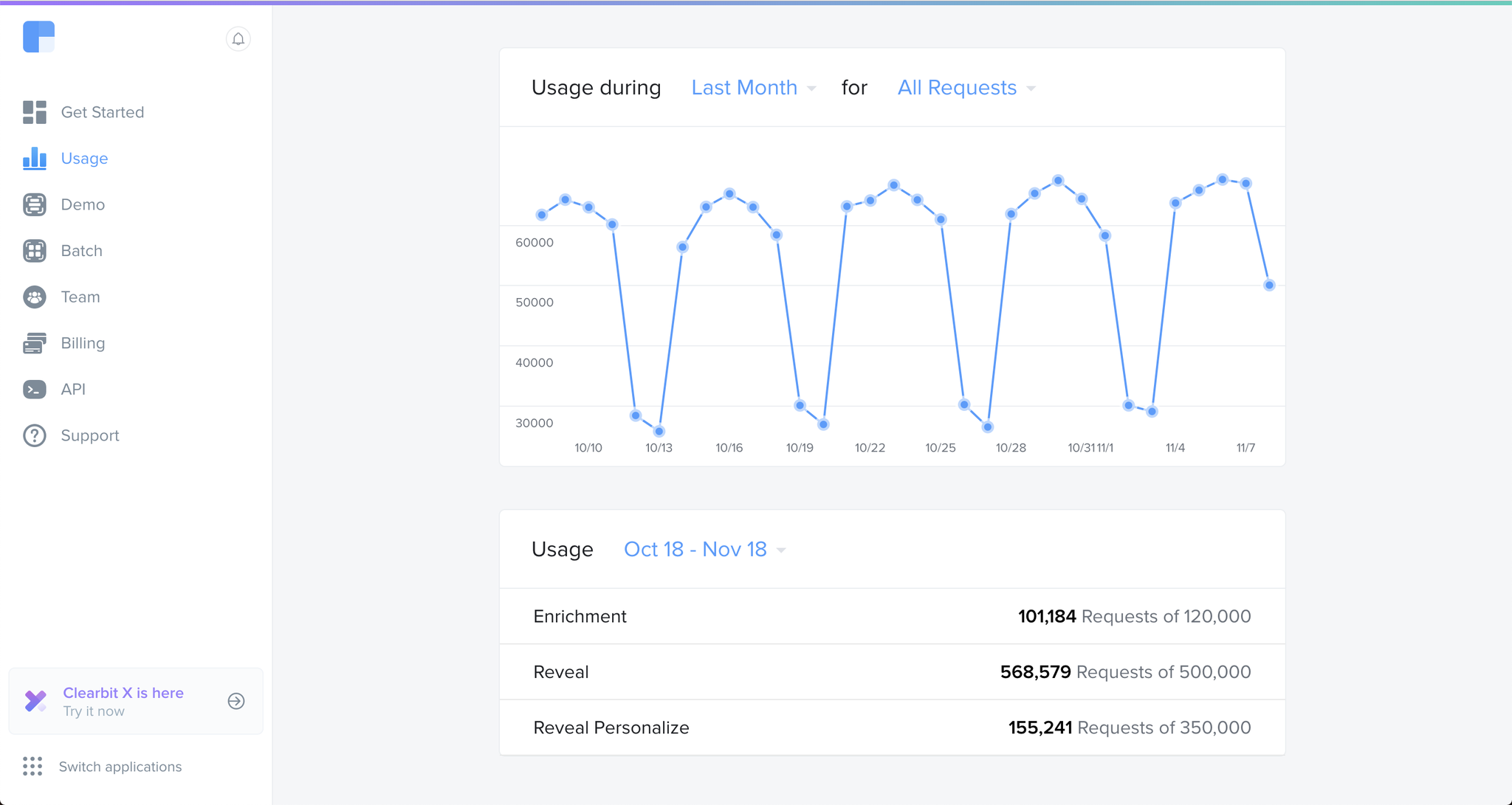The height and width of the screenshot is (805, 1512).
Task: Click the Support question mark icon
Action: click(x=35, y=435)
